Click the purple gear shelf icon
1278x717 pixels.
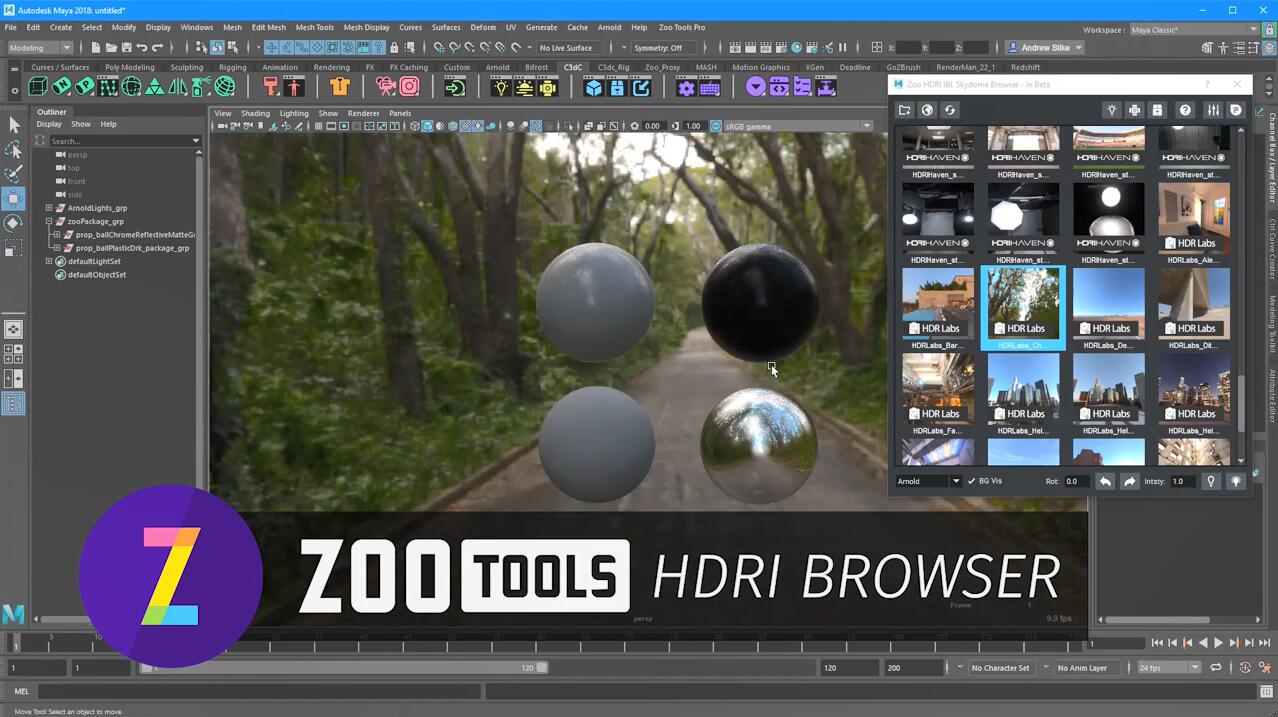686,87
